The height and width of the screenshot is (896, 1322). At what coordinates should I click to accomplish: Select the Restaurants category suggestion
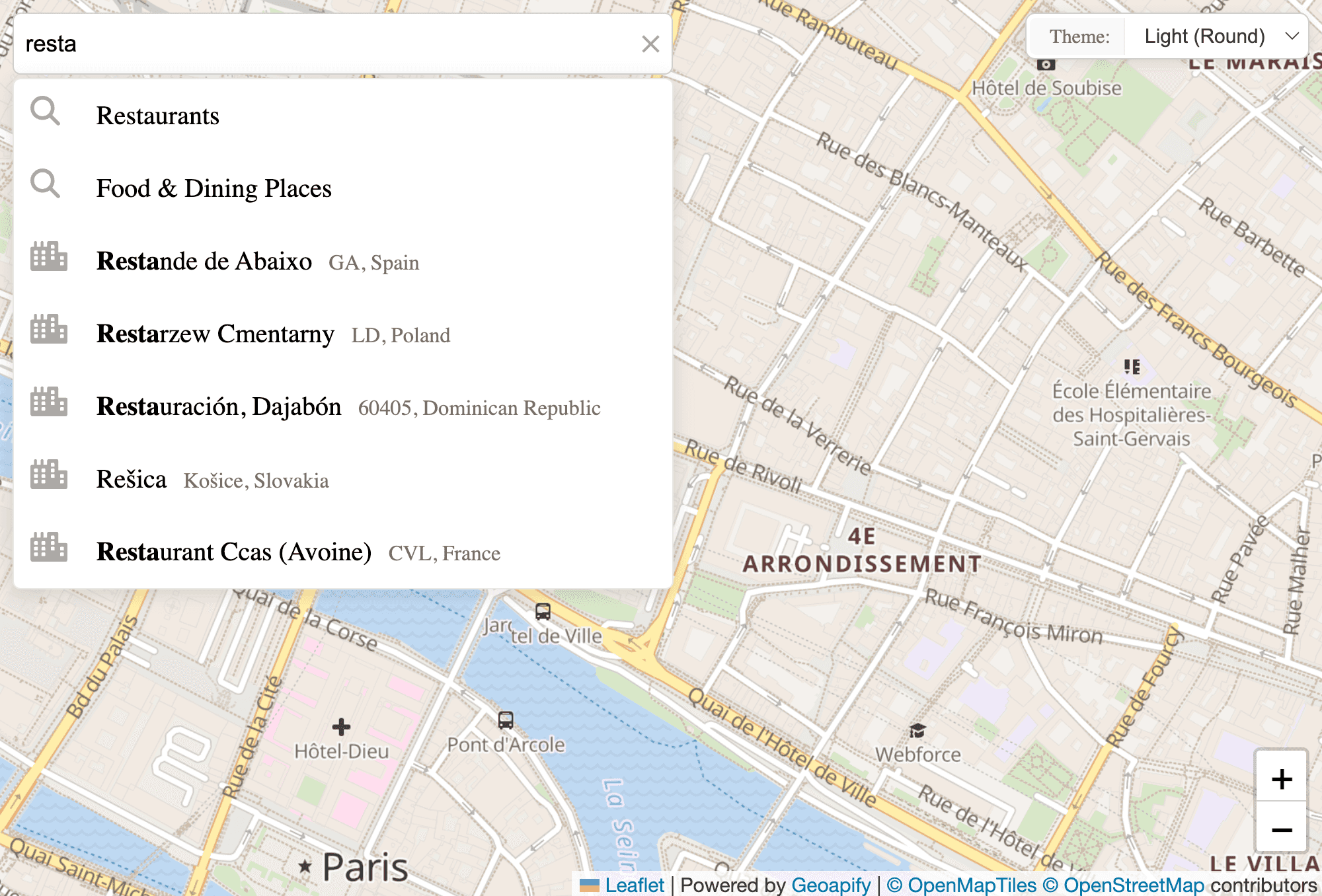(158, 116)
